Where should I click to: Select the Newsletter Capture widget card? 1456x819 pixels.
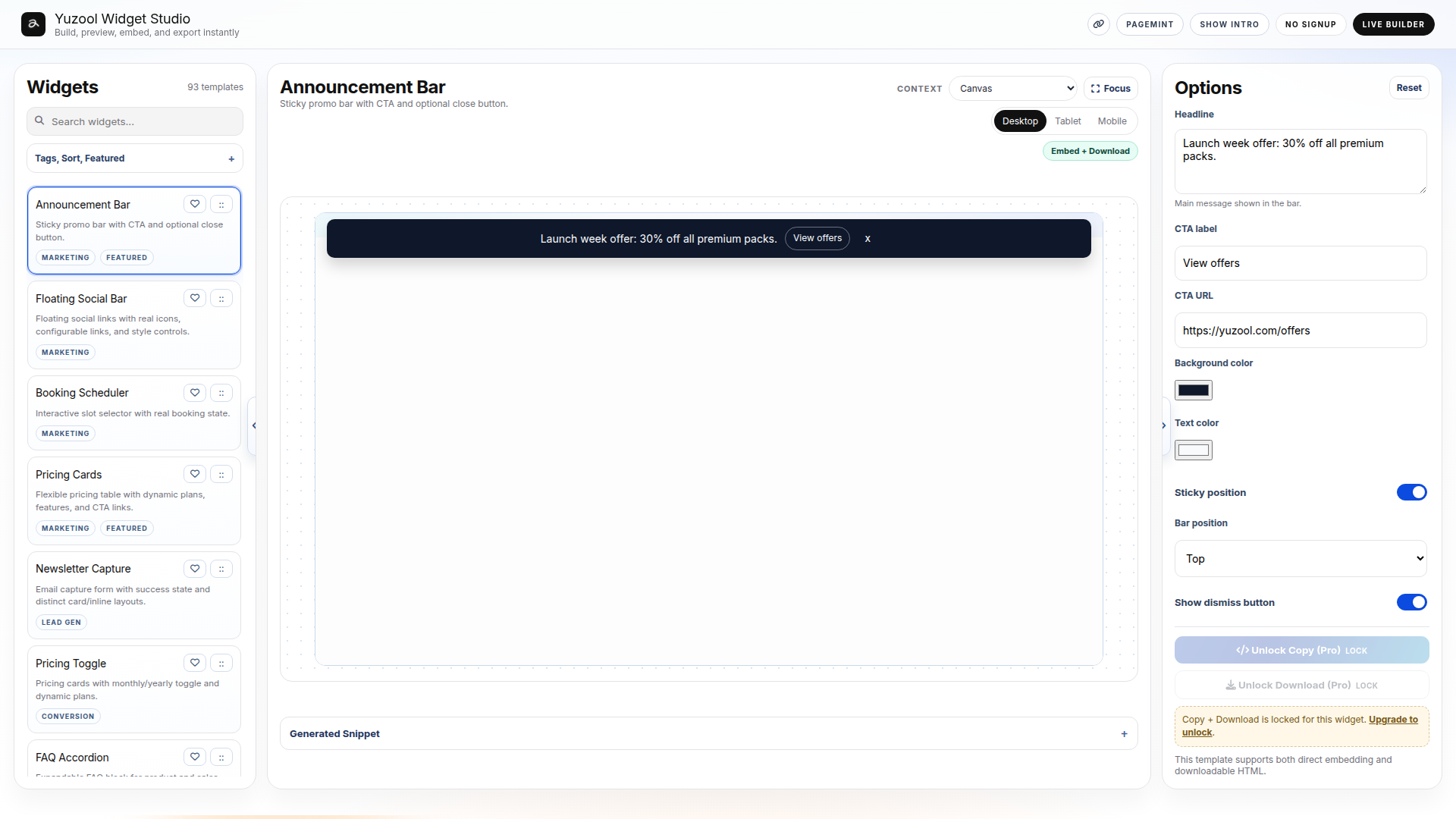134,595
